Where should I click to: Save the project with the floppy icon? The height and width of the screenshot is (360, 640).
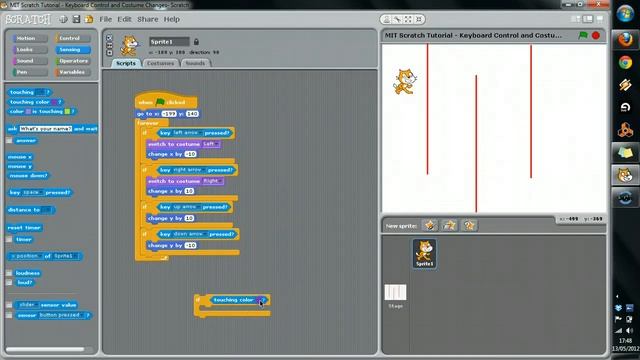pyautogui.click(x=76, y=19)
